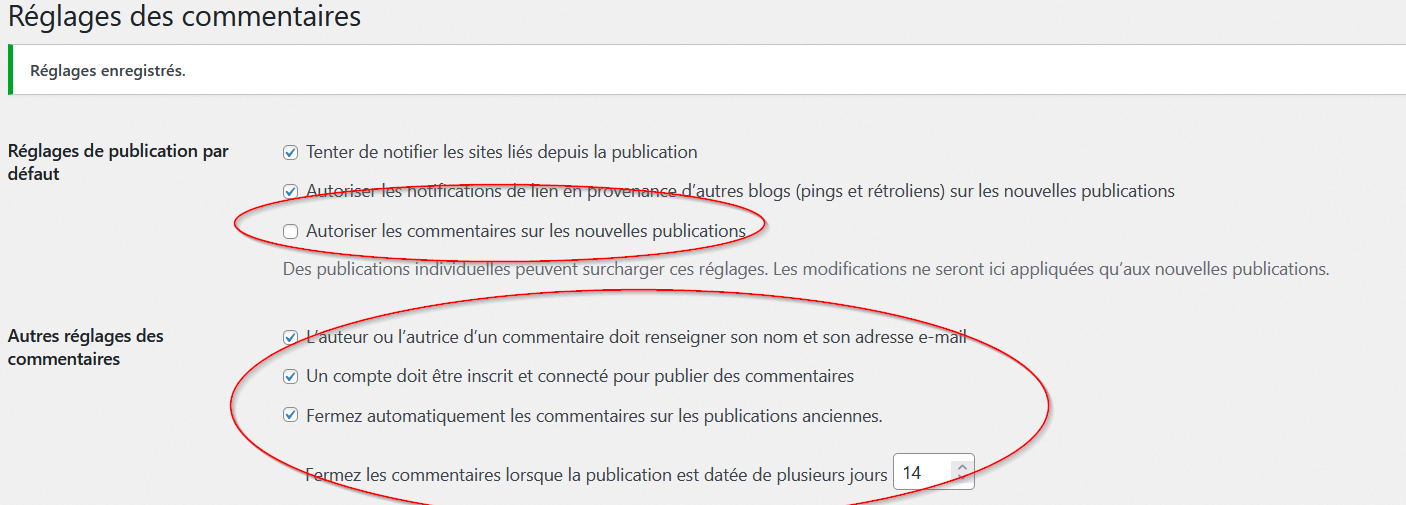Click the 'Réglages enregistrés.' notice text

[x=108, y=71]
